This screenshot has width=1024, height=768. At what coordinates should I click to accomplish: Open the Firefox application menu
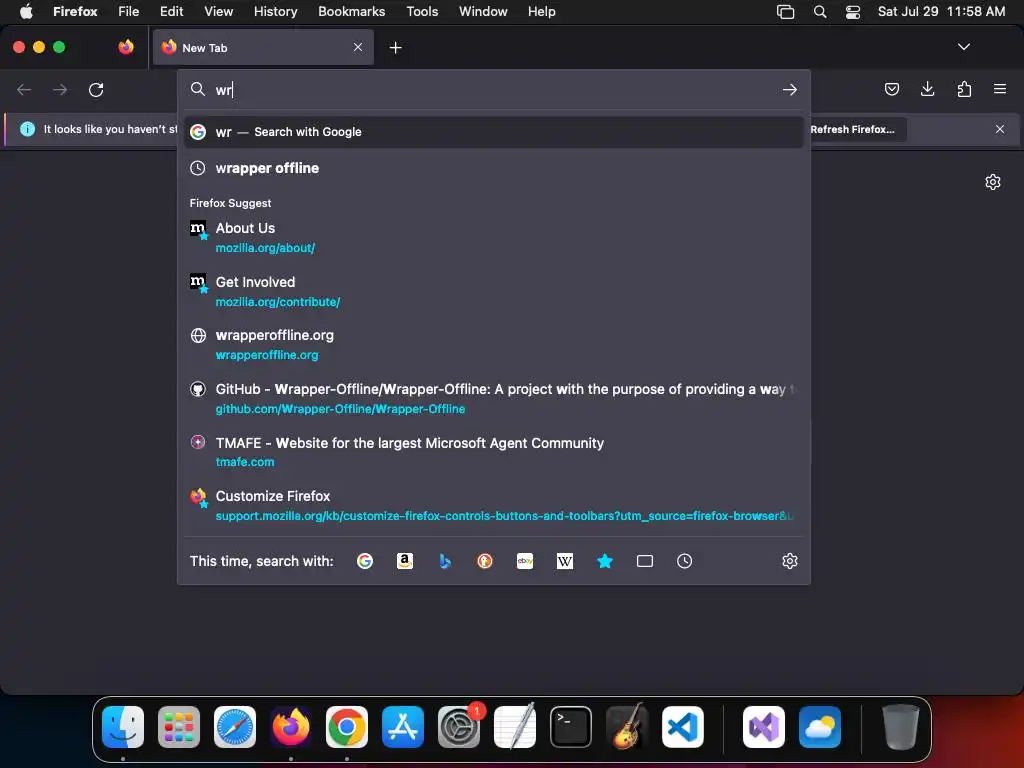point(75,12)
